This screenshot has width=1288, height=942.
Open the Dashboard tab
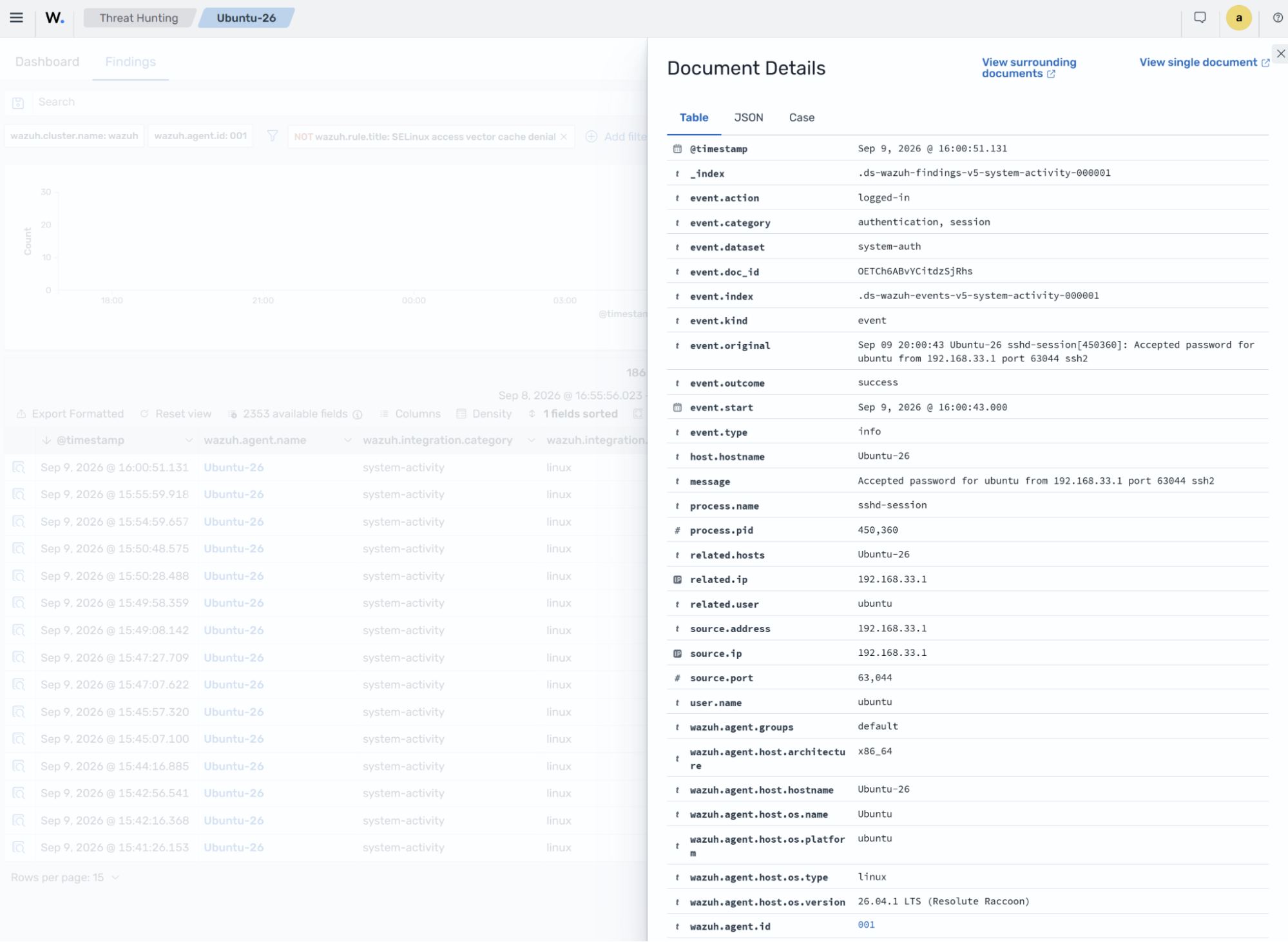pos(47,62)
